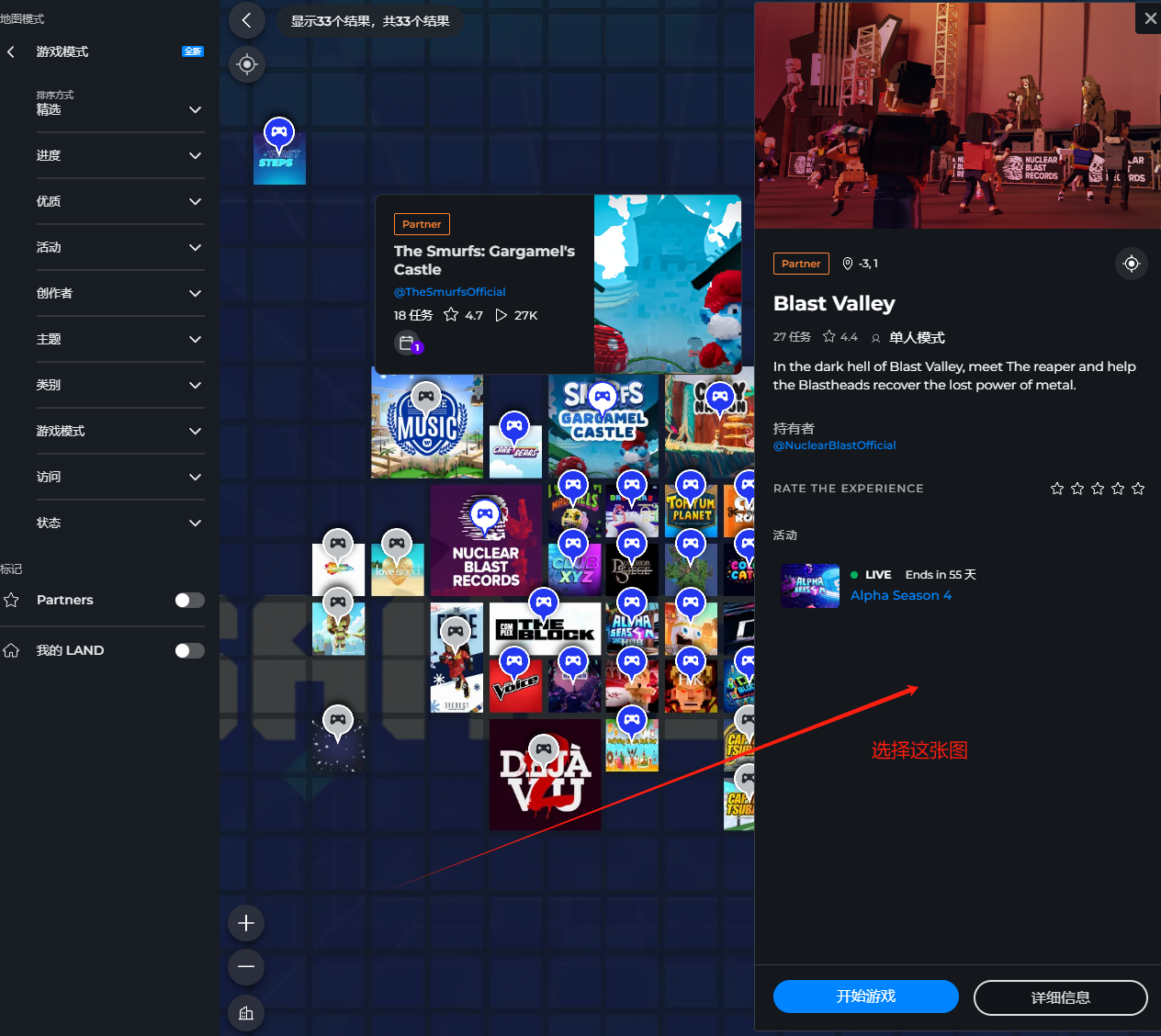The height and width of the screenshot is (1036, 1161).
Task: Zoom out of the map
Action: point(246,967)
